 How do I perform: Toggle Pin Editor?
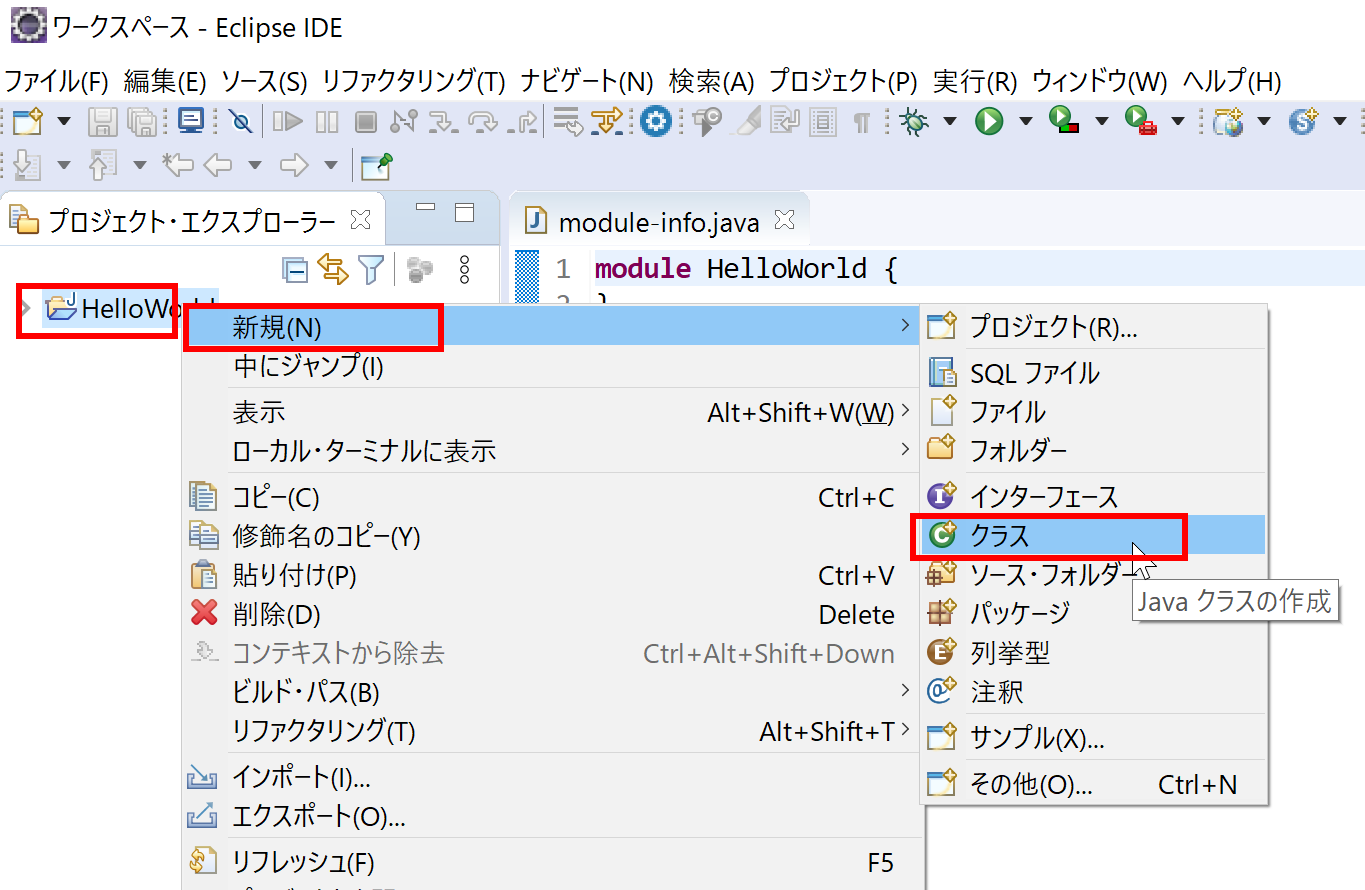(x=376, y=164)
